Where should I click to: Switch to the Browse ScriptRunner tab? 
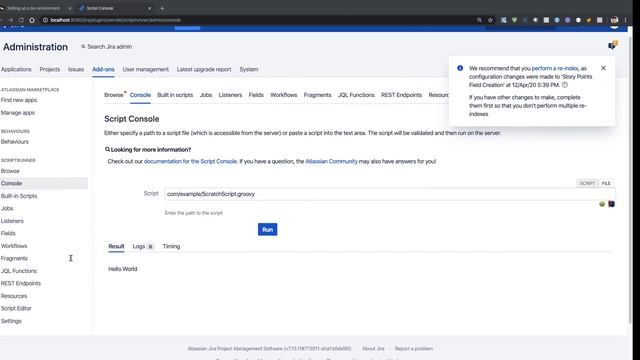click(x=113, y=95)
